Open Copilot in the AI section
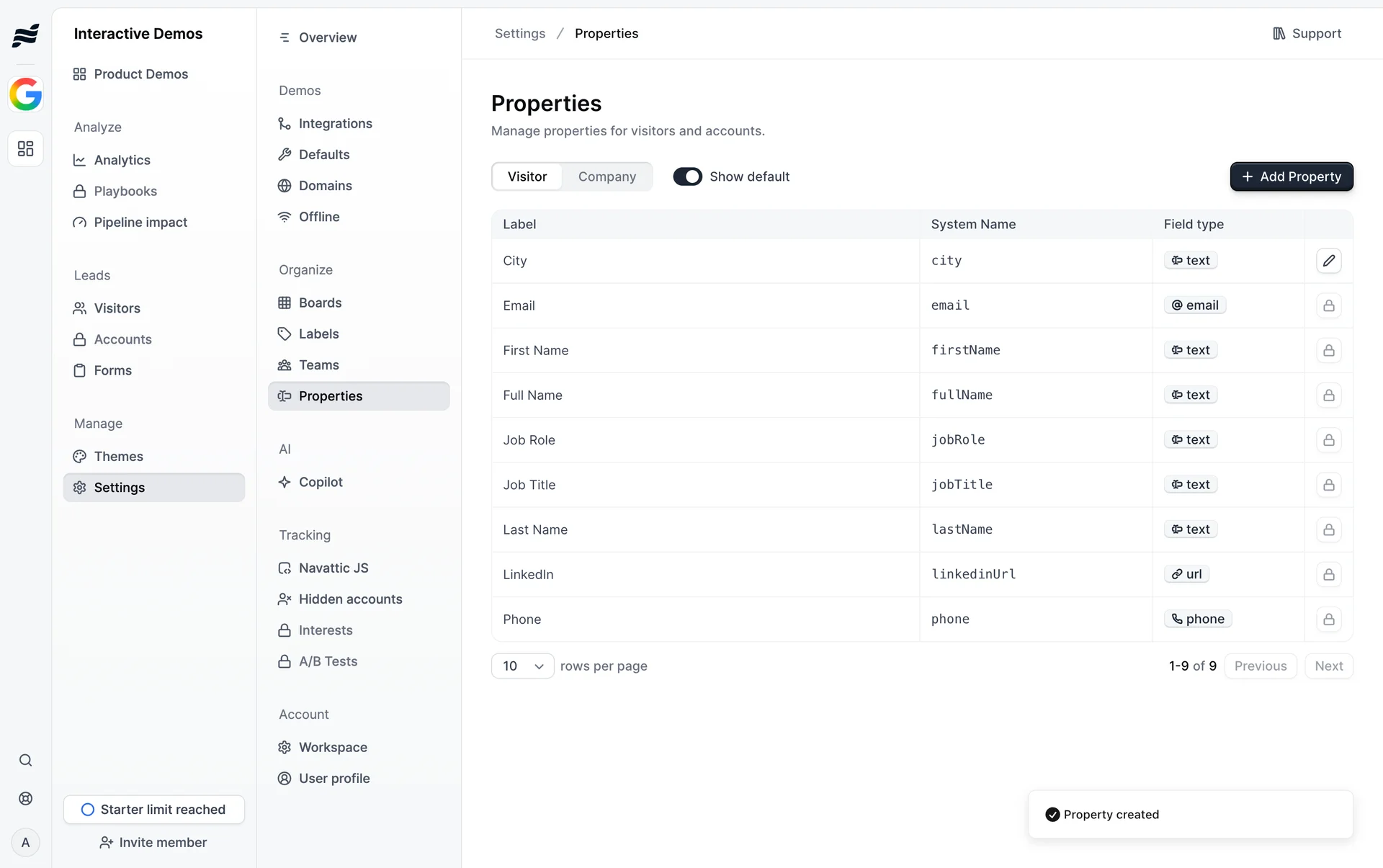1383x868 pixels. pyautogui.click(x=321, y=482)
